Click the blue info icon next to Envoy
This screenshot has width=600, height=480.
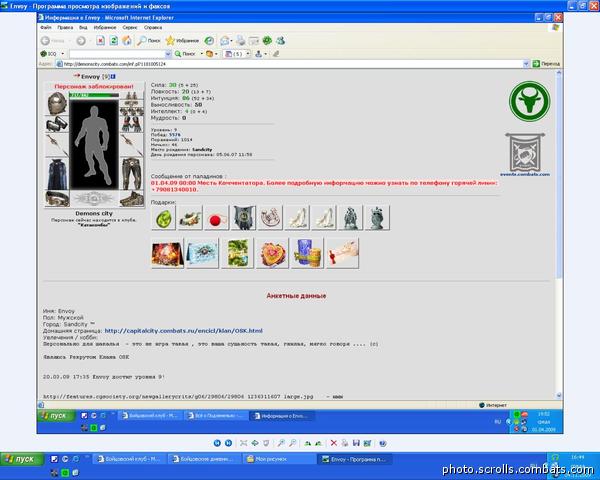click(x=113, y=77)
